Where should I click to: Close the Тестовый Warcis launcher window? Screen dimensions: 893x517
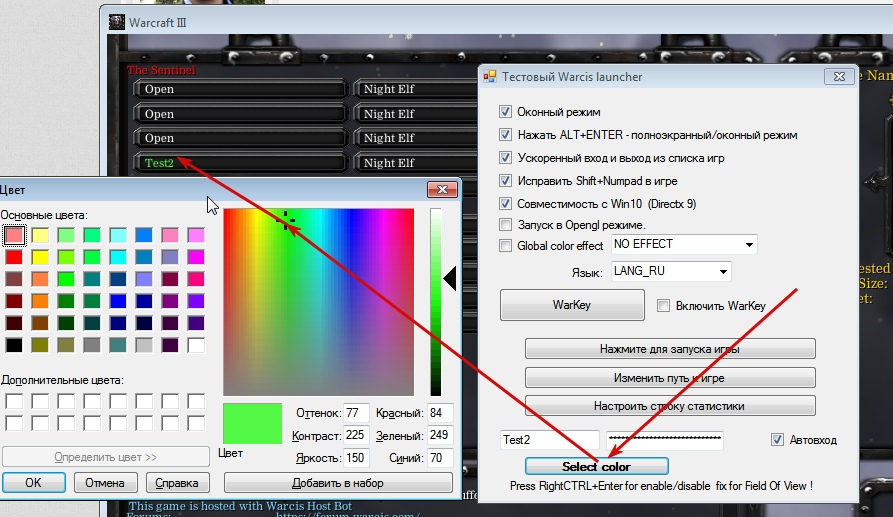tap(839, 76)
